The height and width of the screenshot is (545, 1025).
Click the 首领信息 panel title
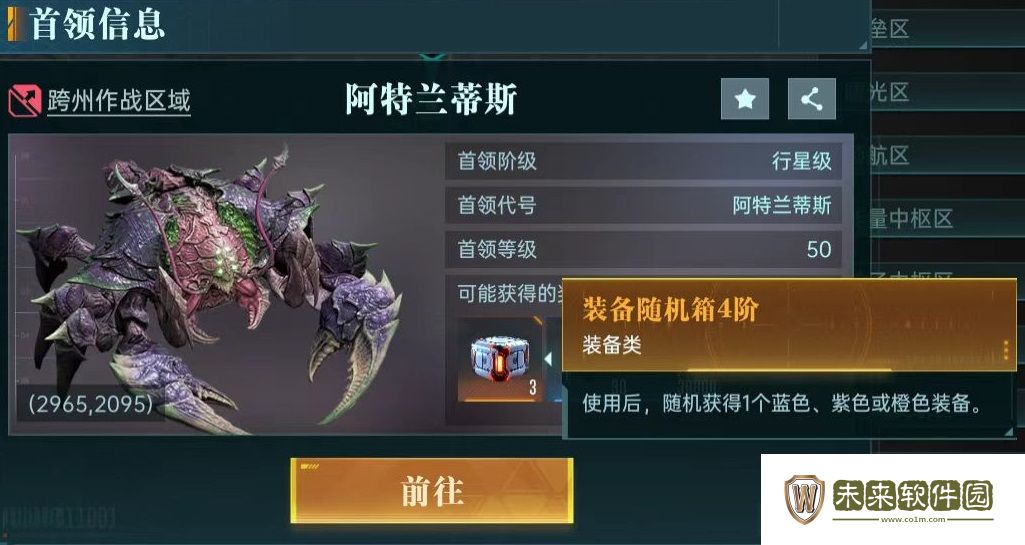click(x=97, y=24)
